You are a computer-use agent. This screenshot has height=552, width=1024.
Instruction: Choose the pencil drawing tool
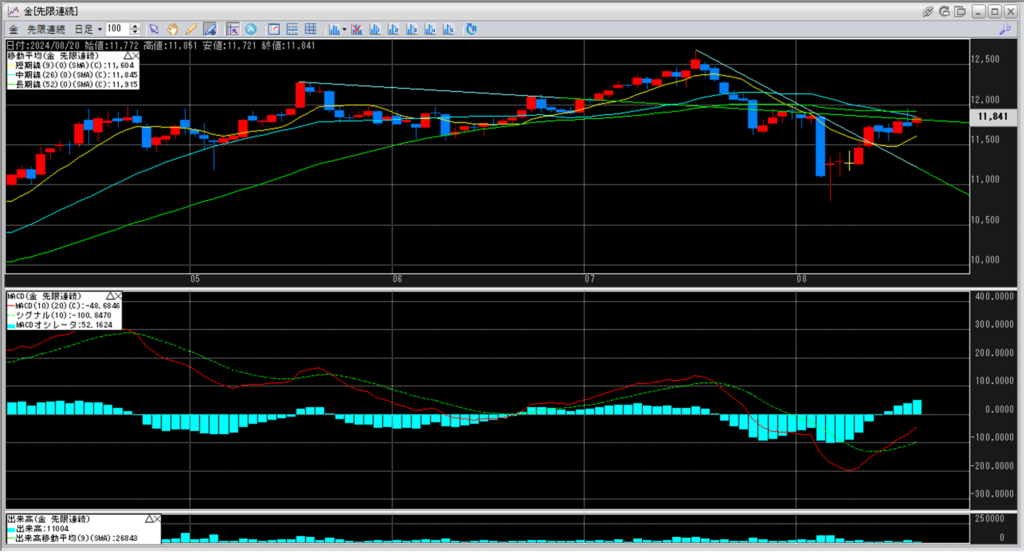tap(190, 29)
